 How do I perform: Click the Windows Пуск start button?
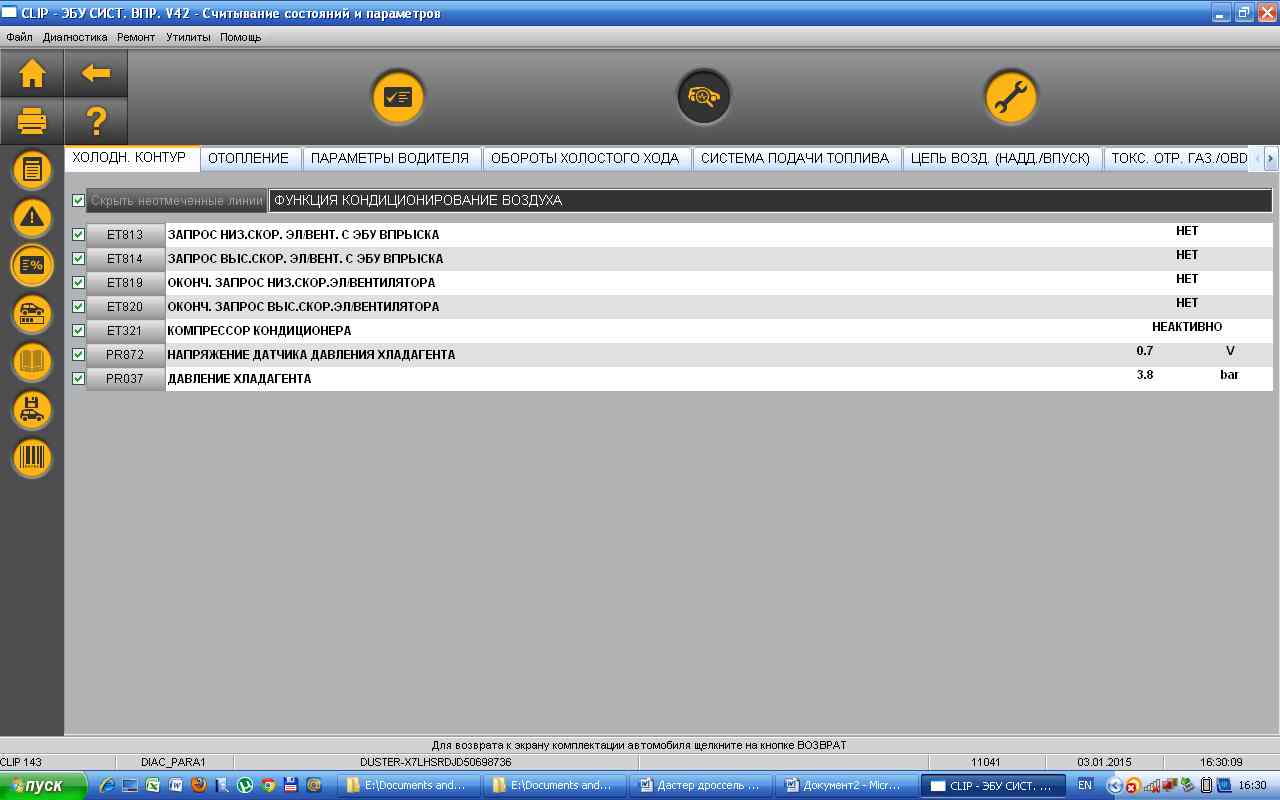click(36, 786)
